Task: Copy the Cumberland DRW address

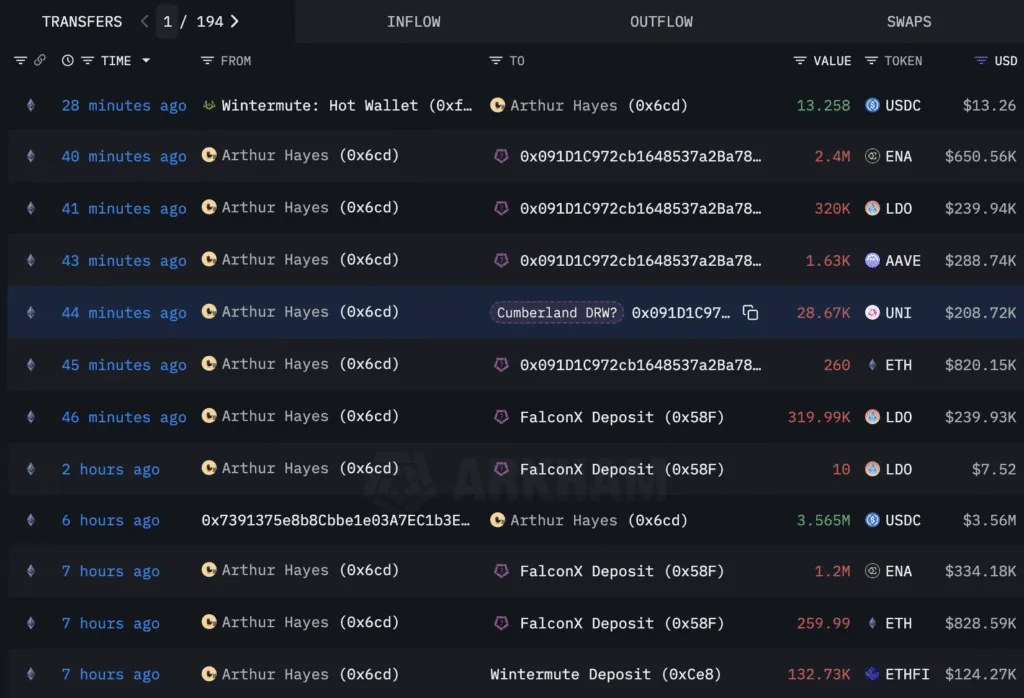Action: tap(750, 313)
